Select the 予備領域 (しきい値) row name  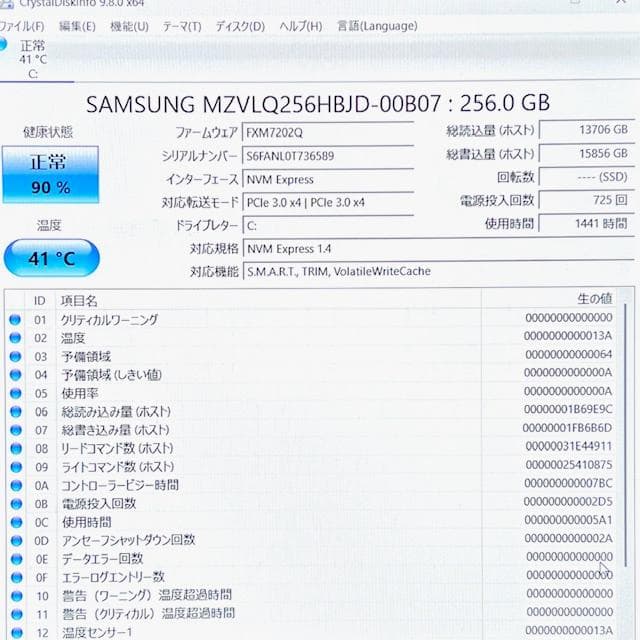tap(111, 375)
